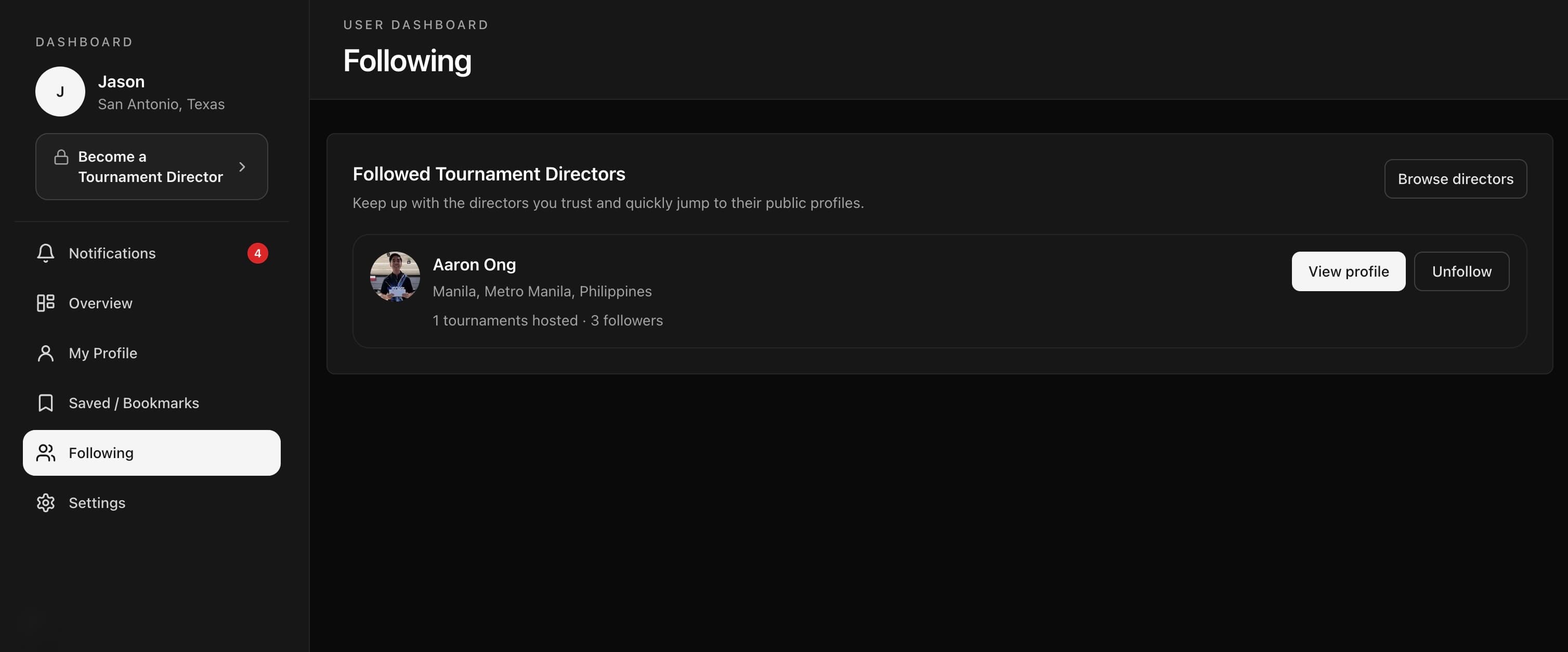Click 'Manila, Metro Manila, Philippines' text

(x=542, y=292)
